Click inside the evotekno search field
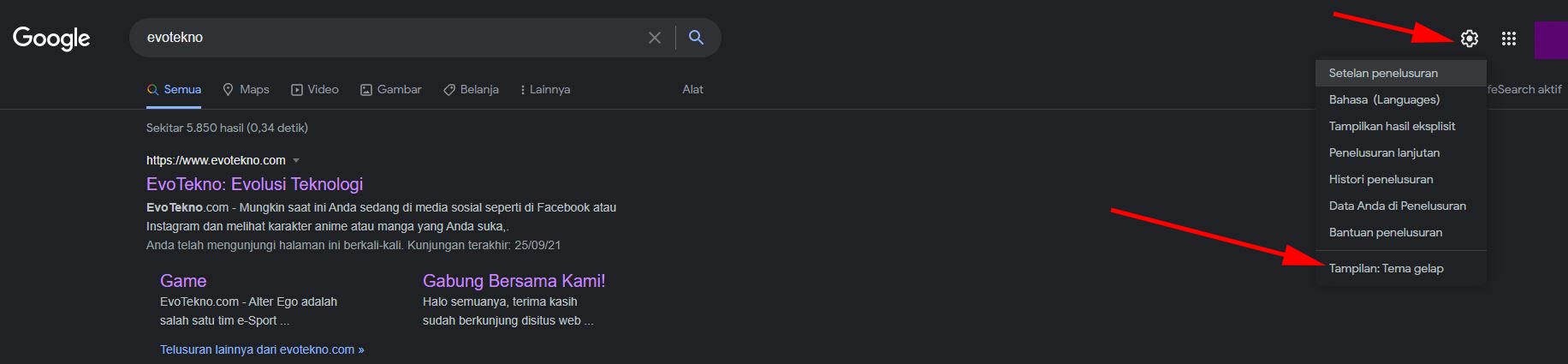Image resolution: width=1568 pixels, height=364 pixels. click(x=385, y=38)
